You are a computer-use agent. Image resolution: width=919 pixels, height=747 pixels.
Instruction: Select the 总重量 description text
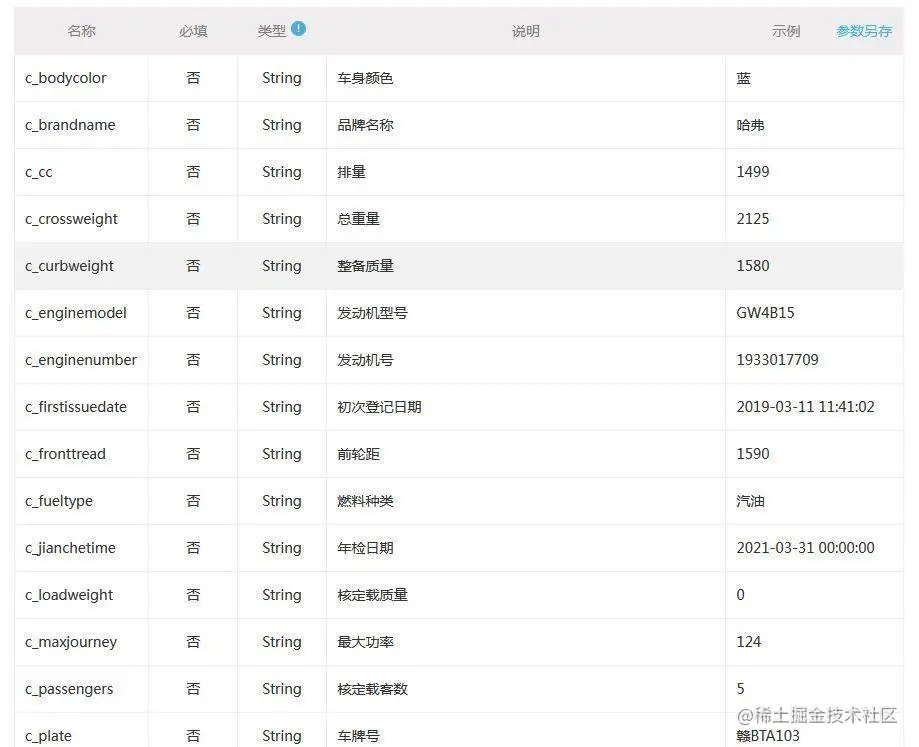[358, 219]
